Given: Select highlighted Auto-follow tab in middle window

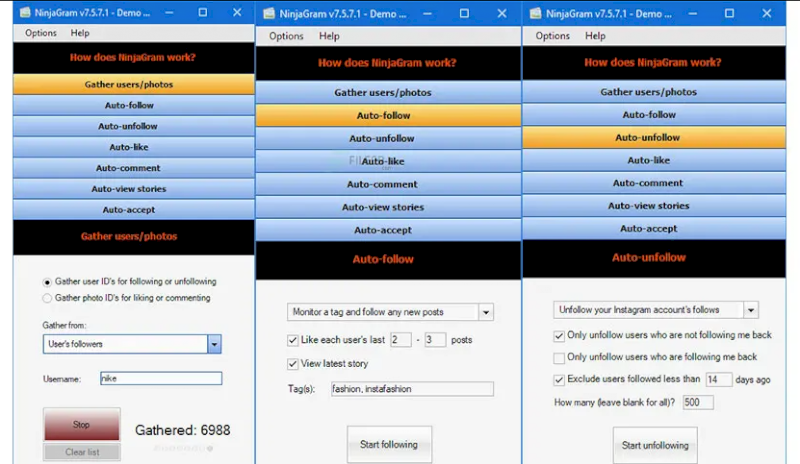Looking at the screenshot, I should point(388,115).
